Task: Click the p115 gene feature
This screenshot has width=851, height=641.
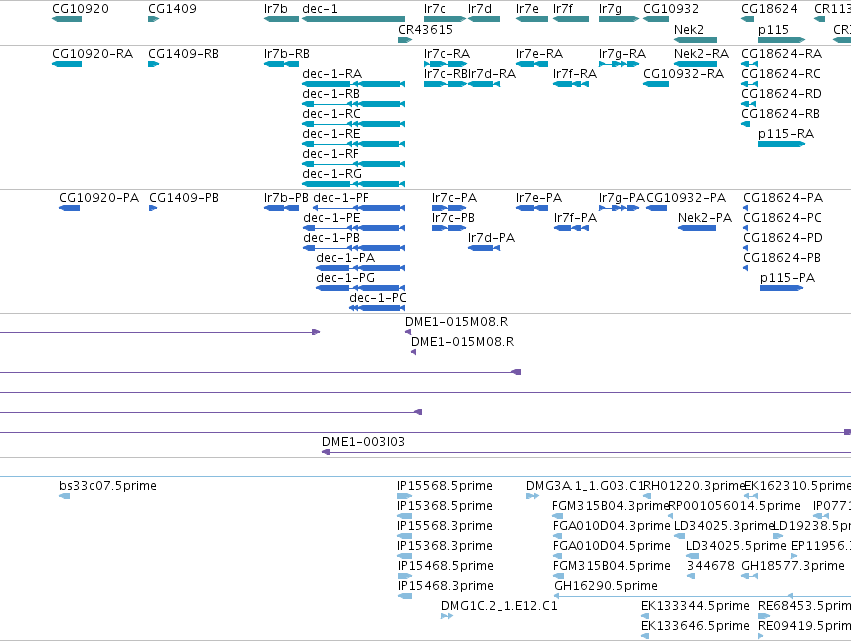Action: (x=782, y=40)
